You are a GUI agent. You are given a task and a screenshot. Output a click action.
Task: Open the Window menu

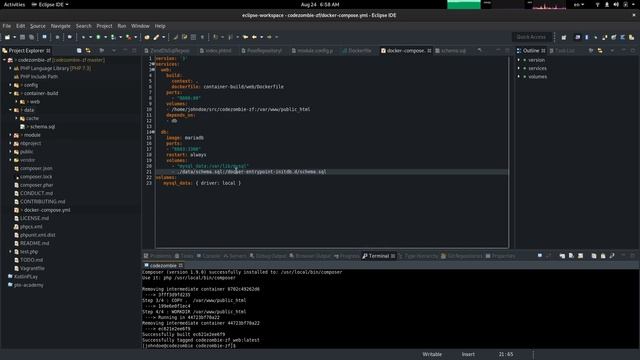(140, 26)
